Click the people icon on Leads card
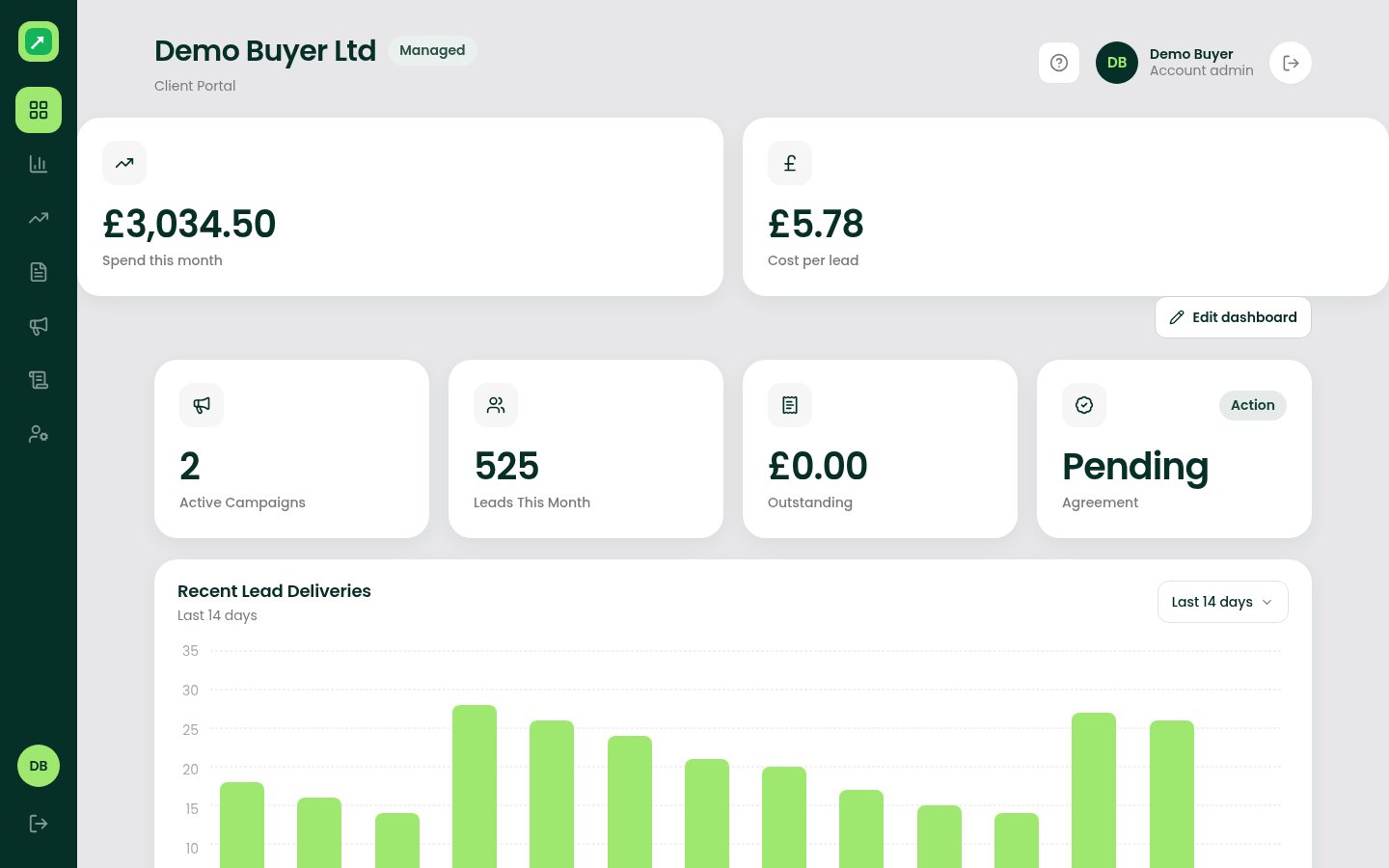The image size is (1389, 868). [496, 405]
